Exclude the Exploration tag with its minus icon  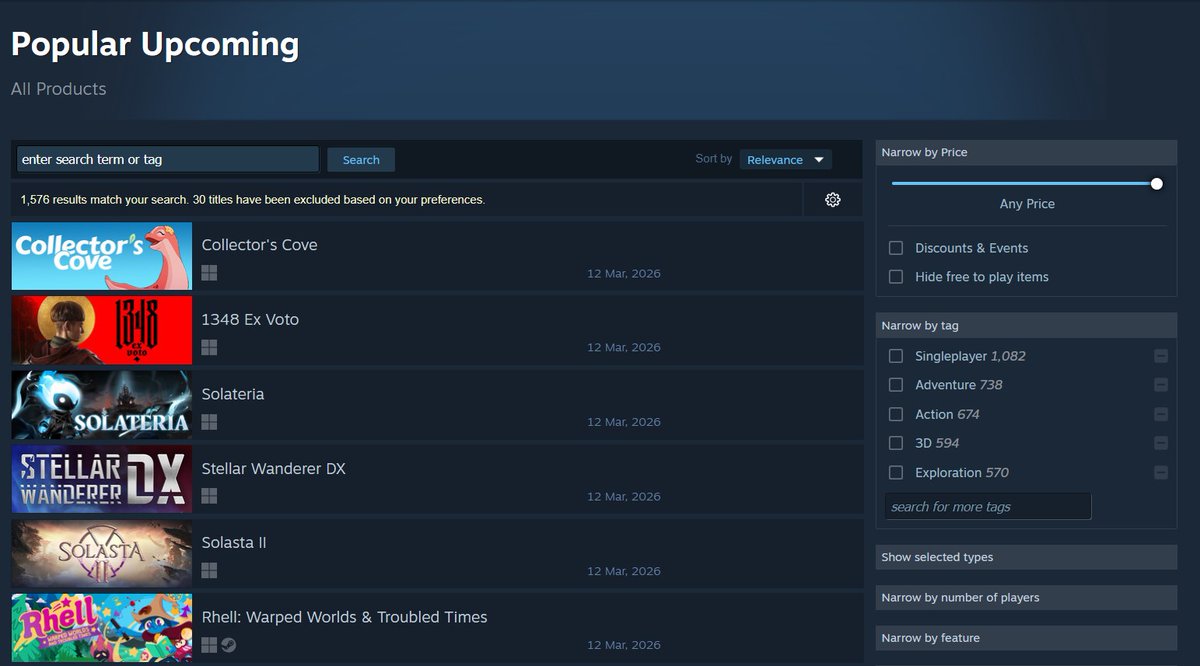point(1161,472)
